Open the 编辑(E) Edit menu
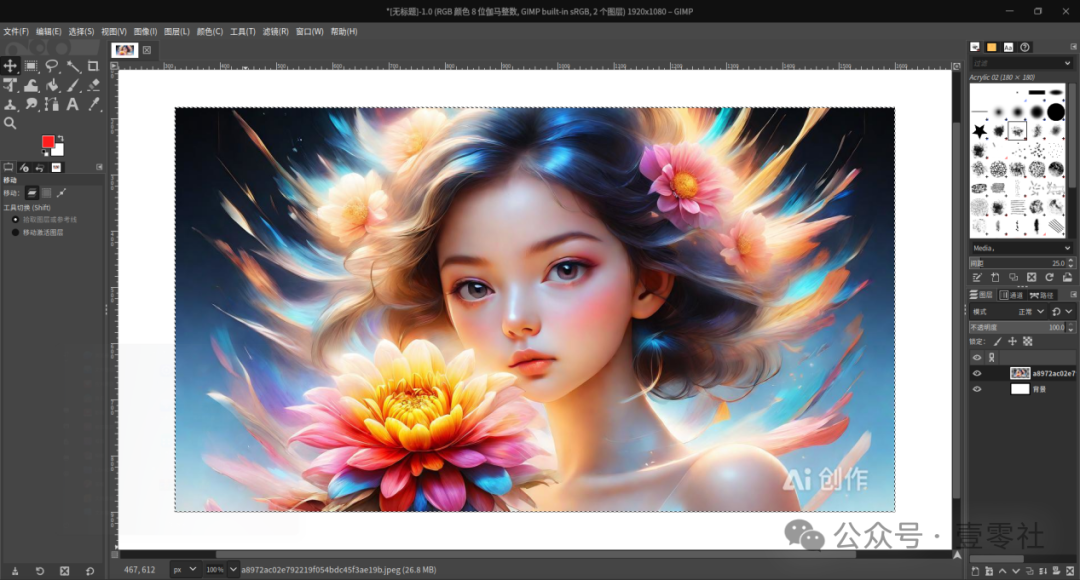This screenshot has width=1080, height=580. point(48,32)
